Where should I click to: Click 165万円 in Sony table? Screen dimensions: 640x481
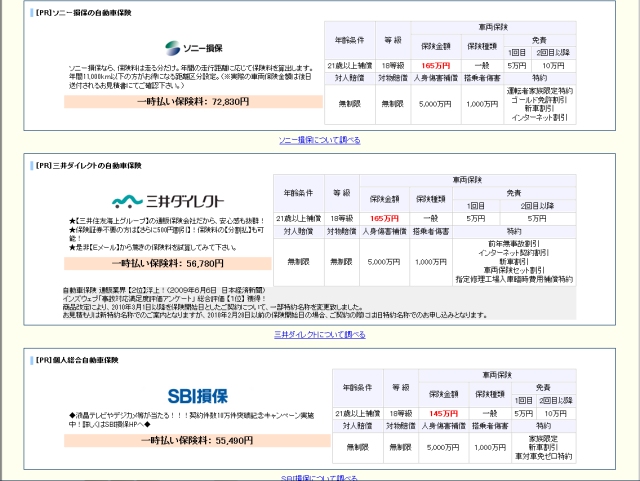click(436, 66)
